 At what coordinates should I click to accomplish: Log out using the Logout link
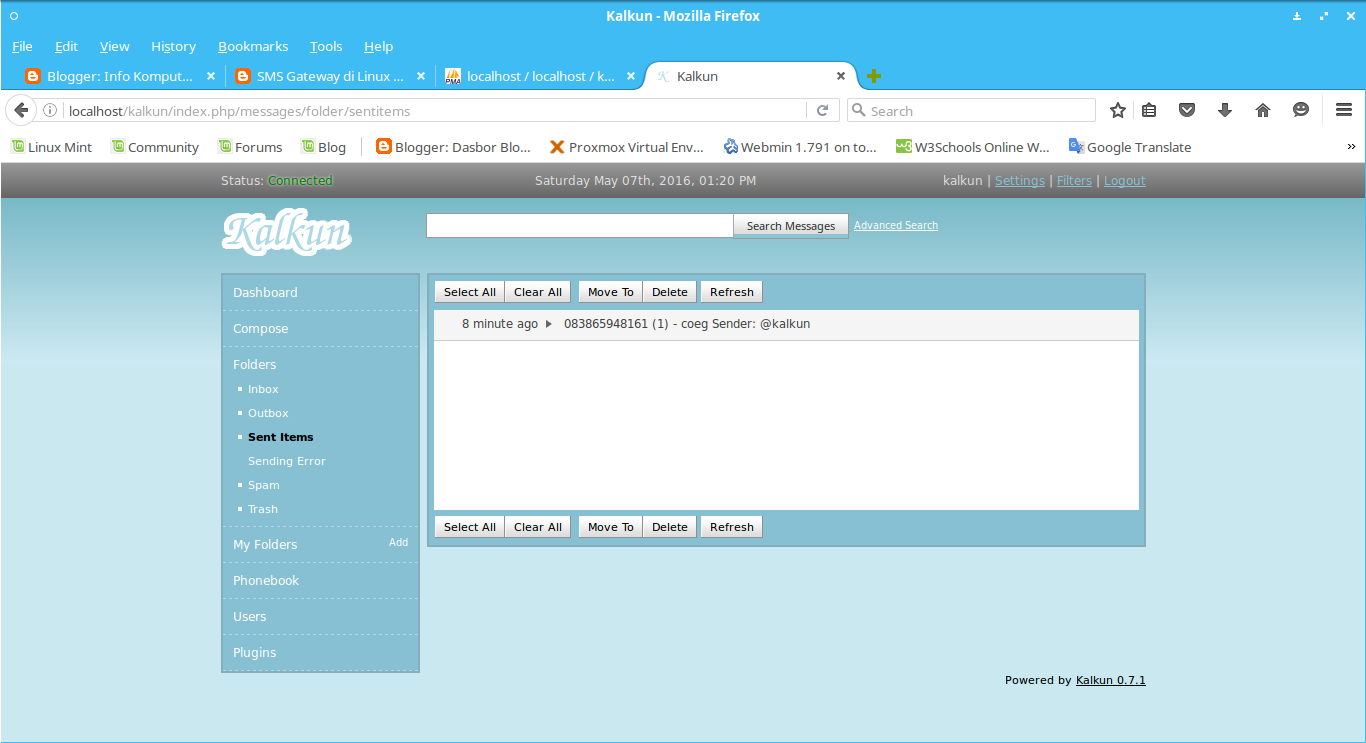click(1125, 181)
